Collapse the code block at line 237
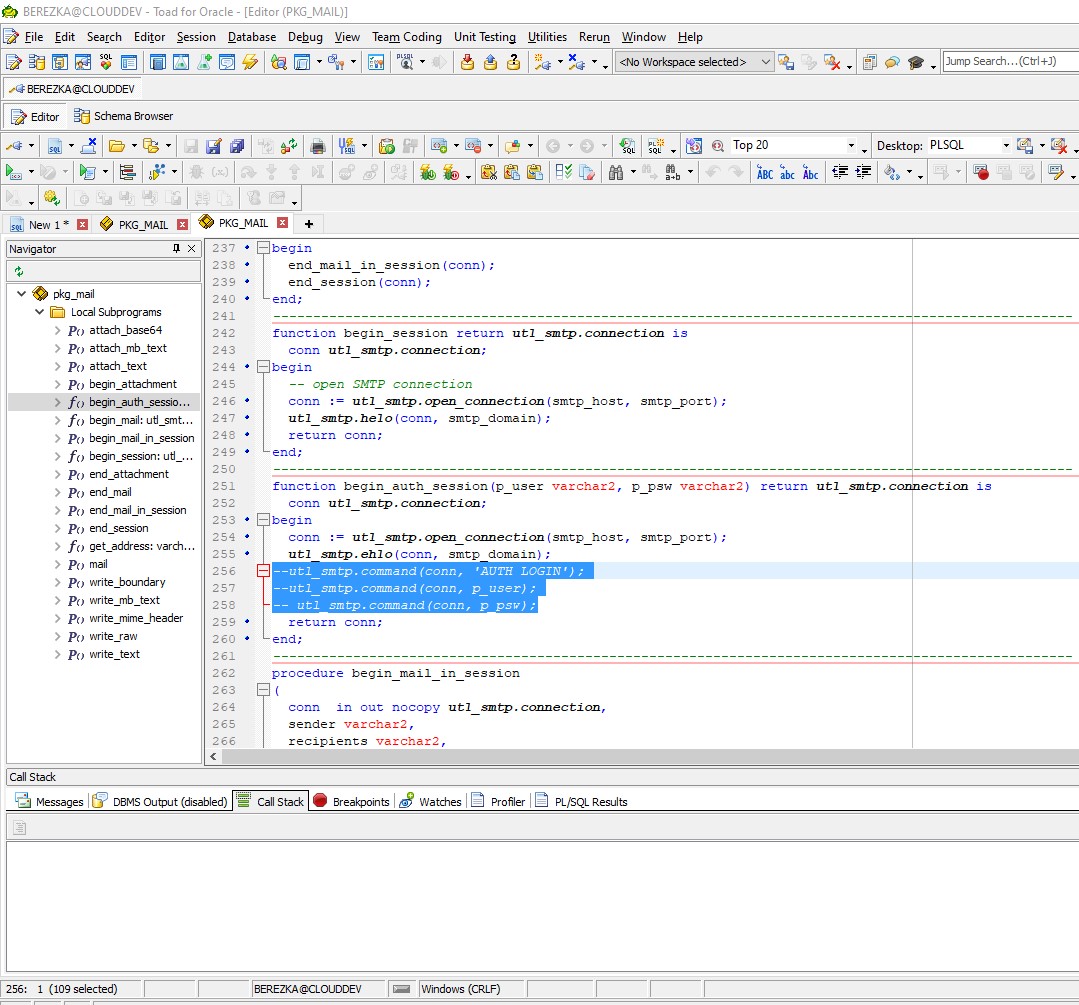This screenshot has height=1005, width=1079. [x=263, y=248]
